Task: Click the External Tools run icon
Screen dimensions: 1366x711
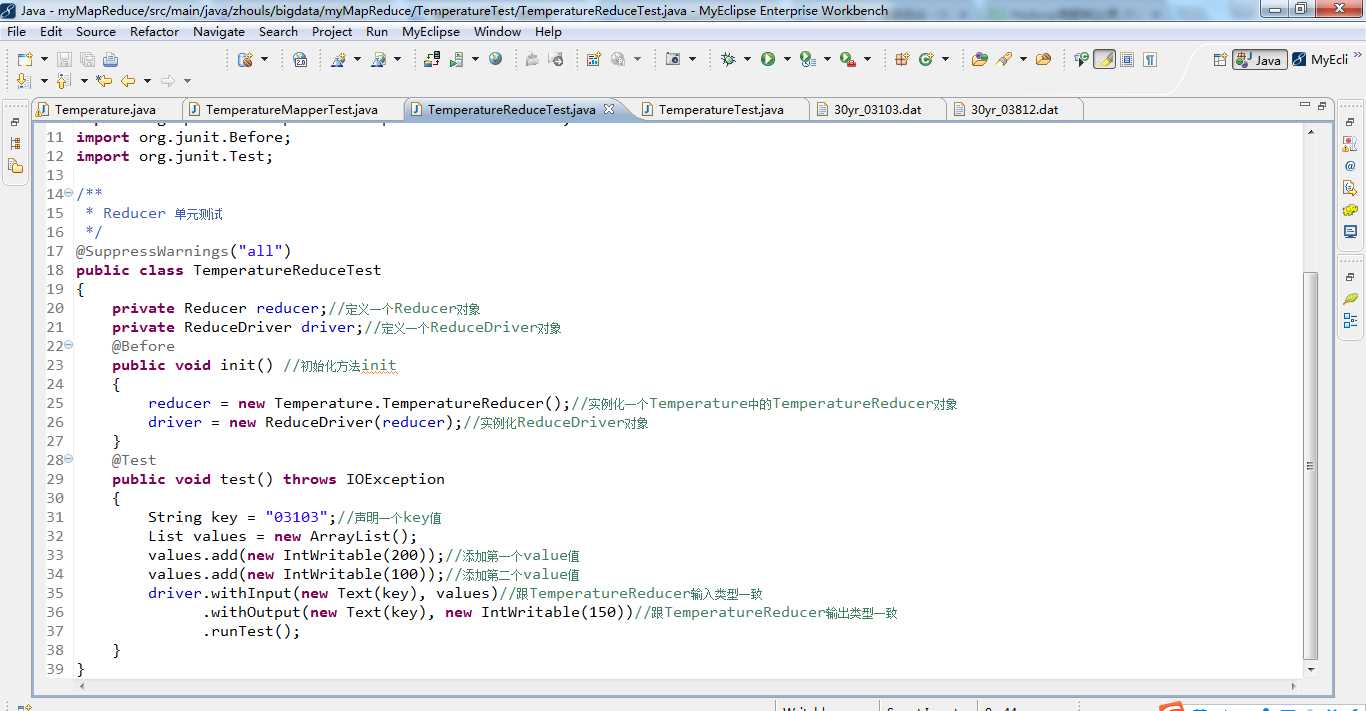Action: point(847,59)
